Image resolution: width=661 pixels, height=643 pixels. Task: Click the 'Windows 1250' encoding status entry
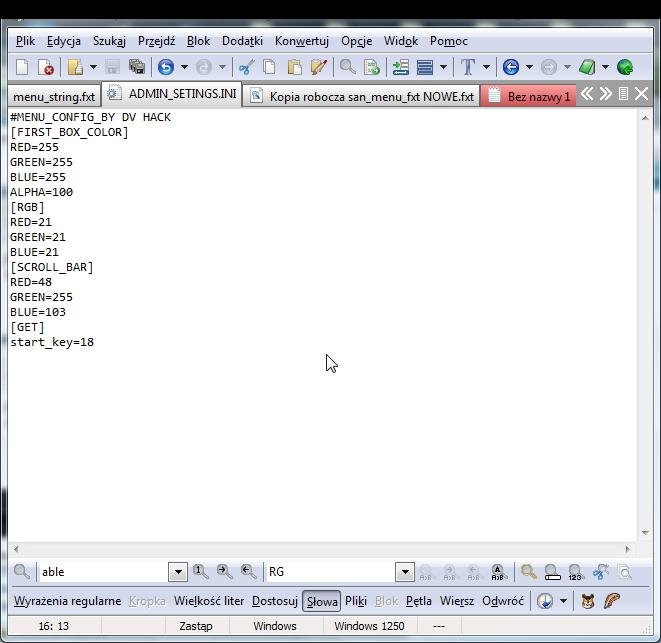(369, 626)
